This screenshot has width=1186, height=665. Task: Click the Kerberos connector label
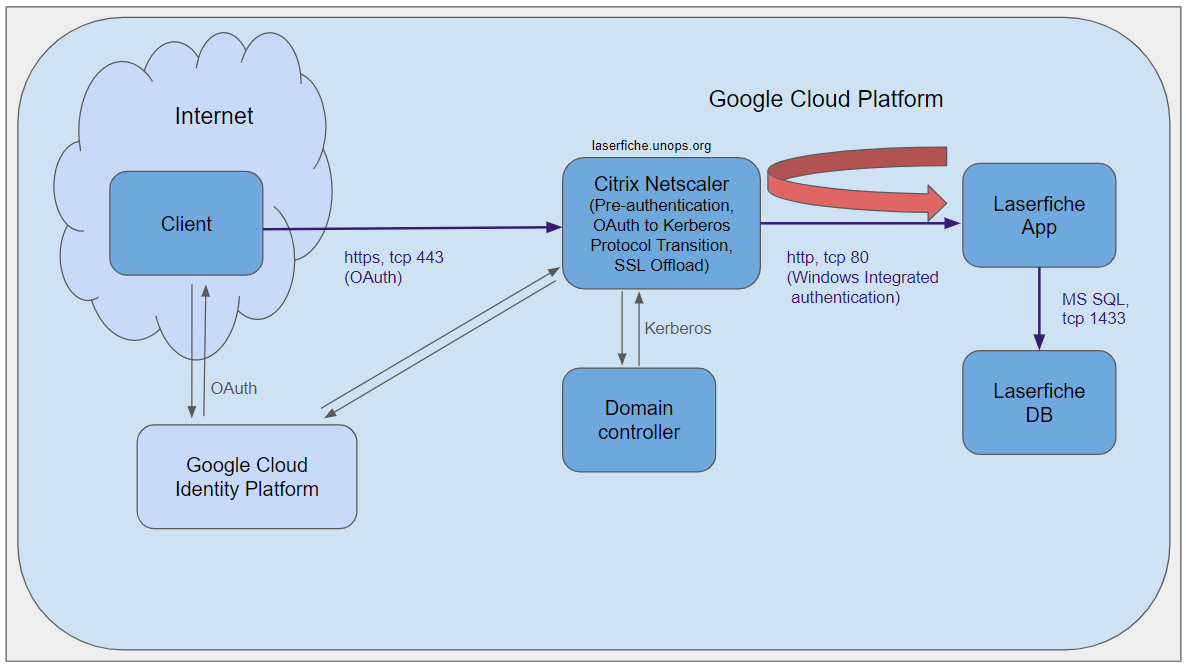(678, 328)
